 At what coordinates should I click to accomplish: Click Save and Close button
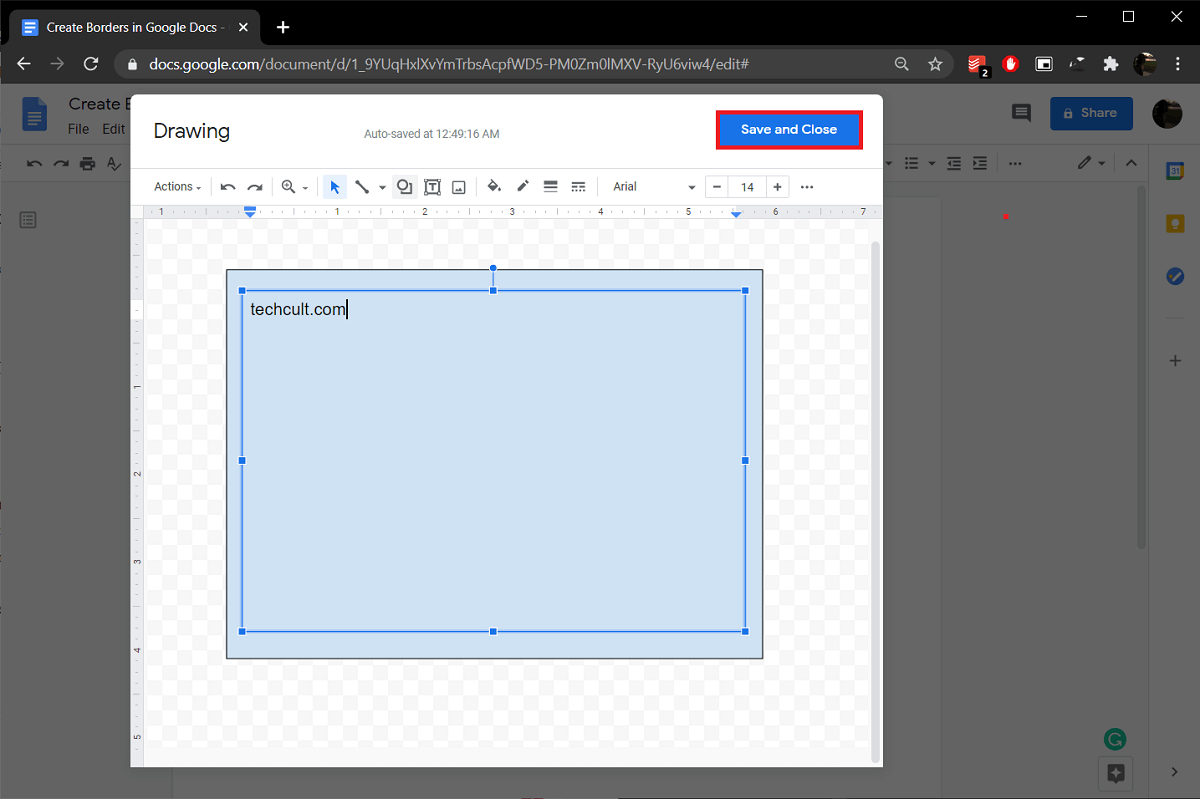coord(788,130)
